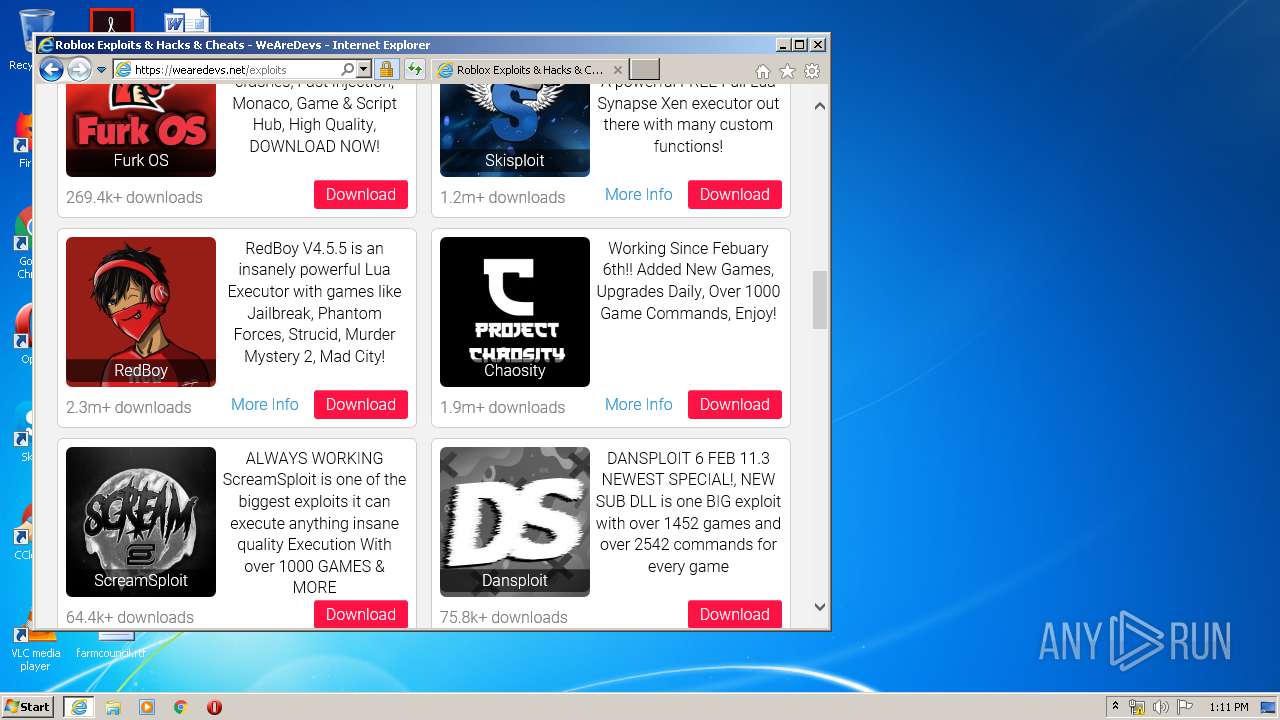Image resolution: width=1280 pixels, height=720 pixels.
Task: Click the taskbar clock showing 1:11 PM
Action: click(x=1228, y=707)
